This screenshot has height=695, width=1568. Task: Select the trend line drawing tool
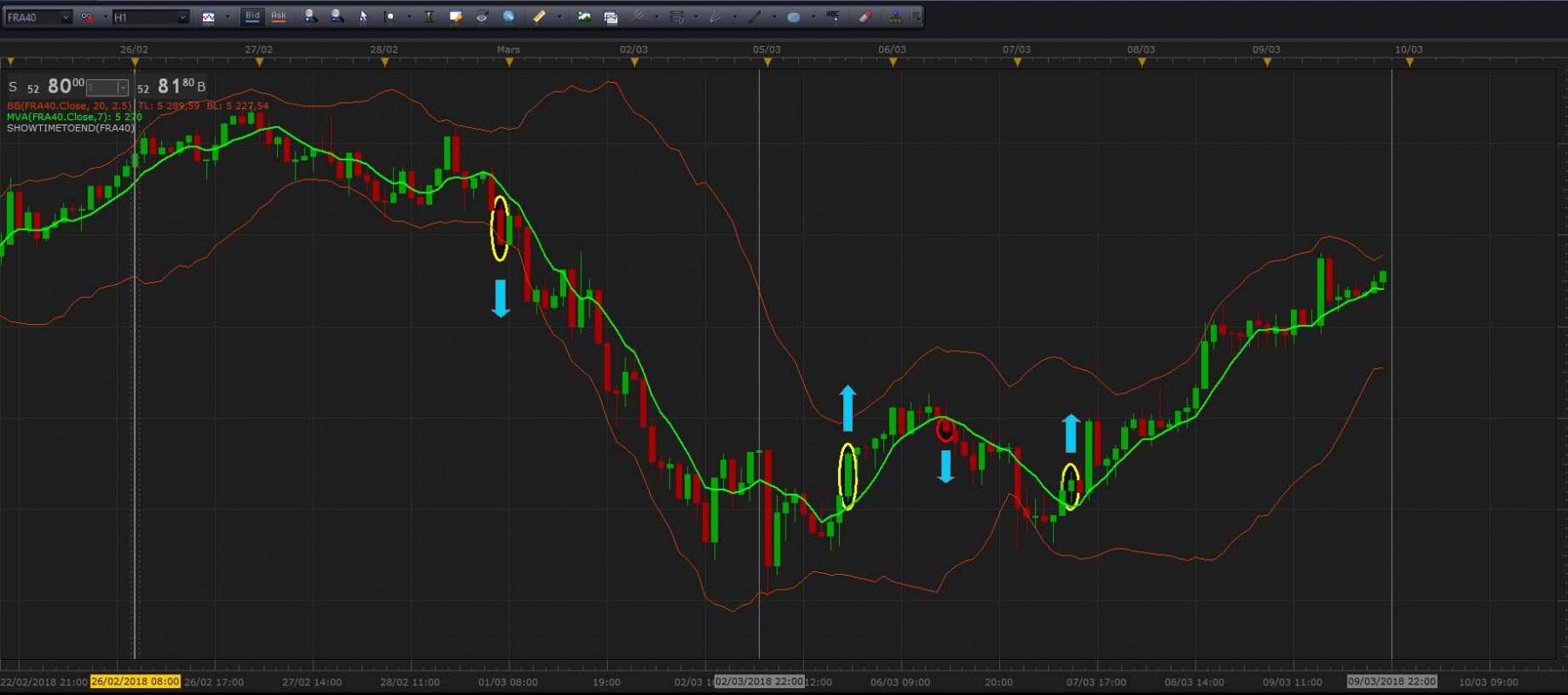pyautogui.click(x=754, y=17)
